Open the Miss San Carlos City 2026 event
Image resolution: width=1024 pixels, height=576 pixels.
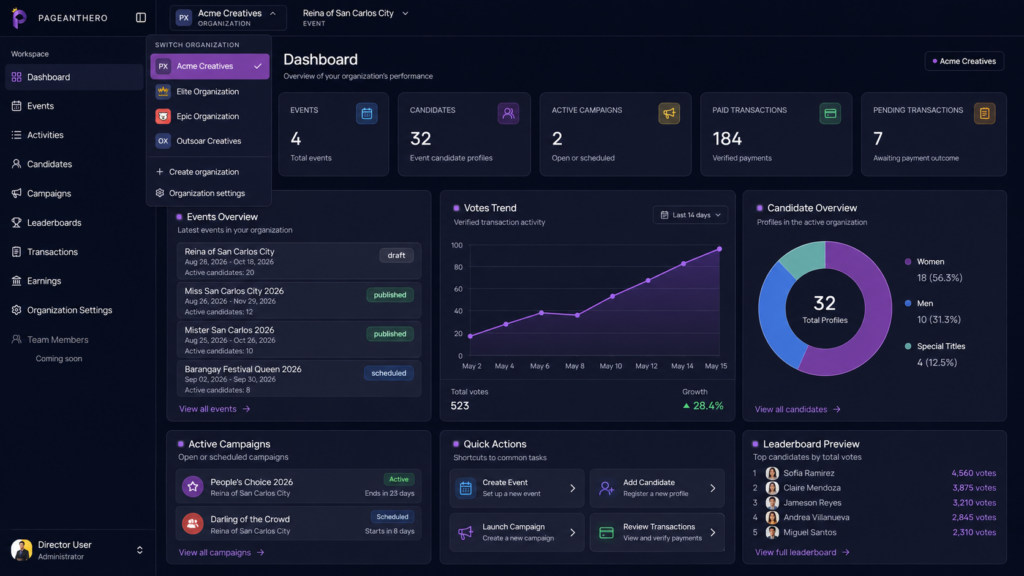tap(298, 301)
